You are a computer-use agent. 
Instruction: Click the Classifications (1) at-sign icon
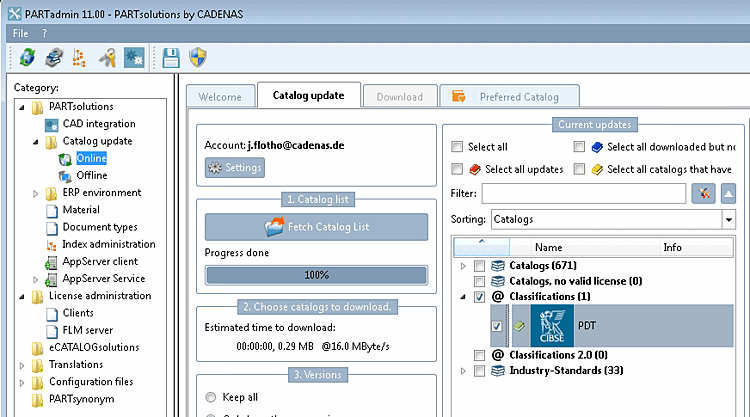[x=498, y=296]
